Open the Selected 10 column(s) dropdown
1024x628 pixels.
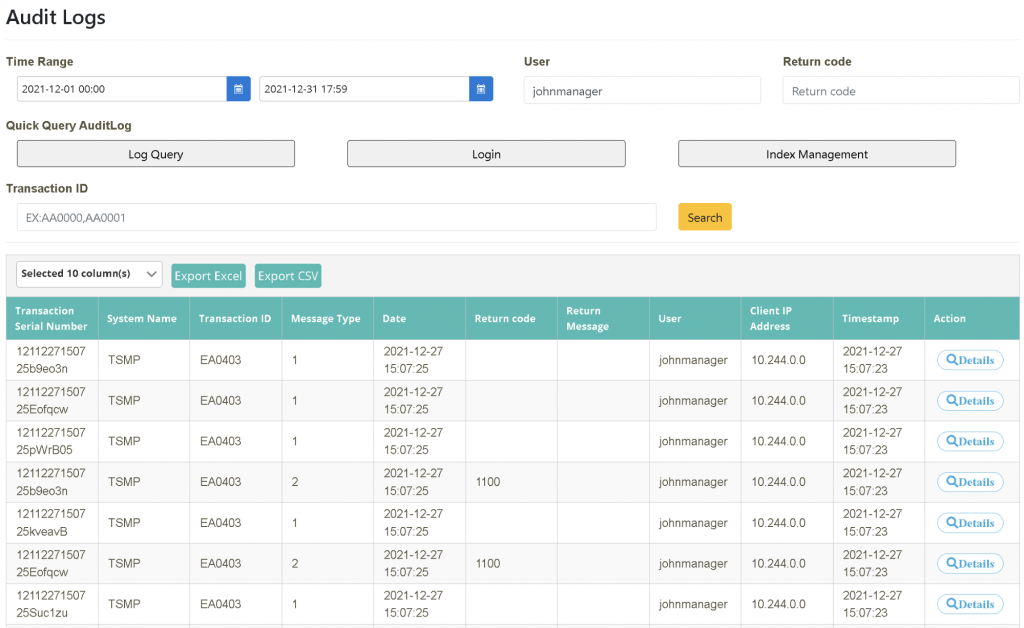[88, 274]
